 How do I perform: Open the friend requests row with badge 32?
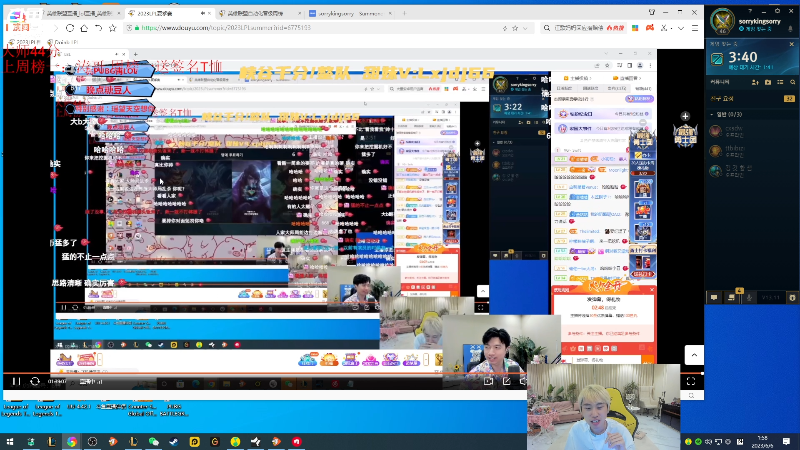(752, 98)
